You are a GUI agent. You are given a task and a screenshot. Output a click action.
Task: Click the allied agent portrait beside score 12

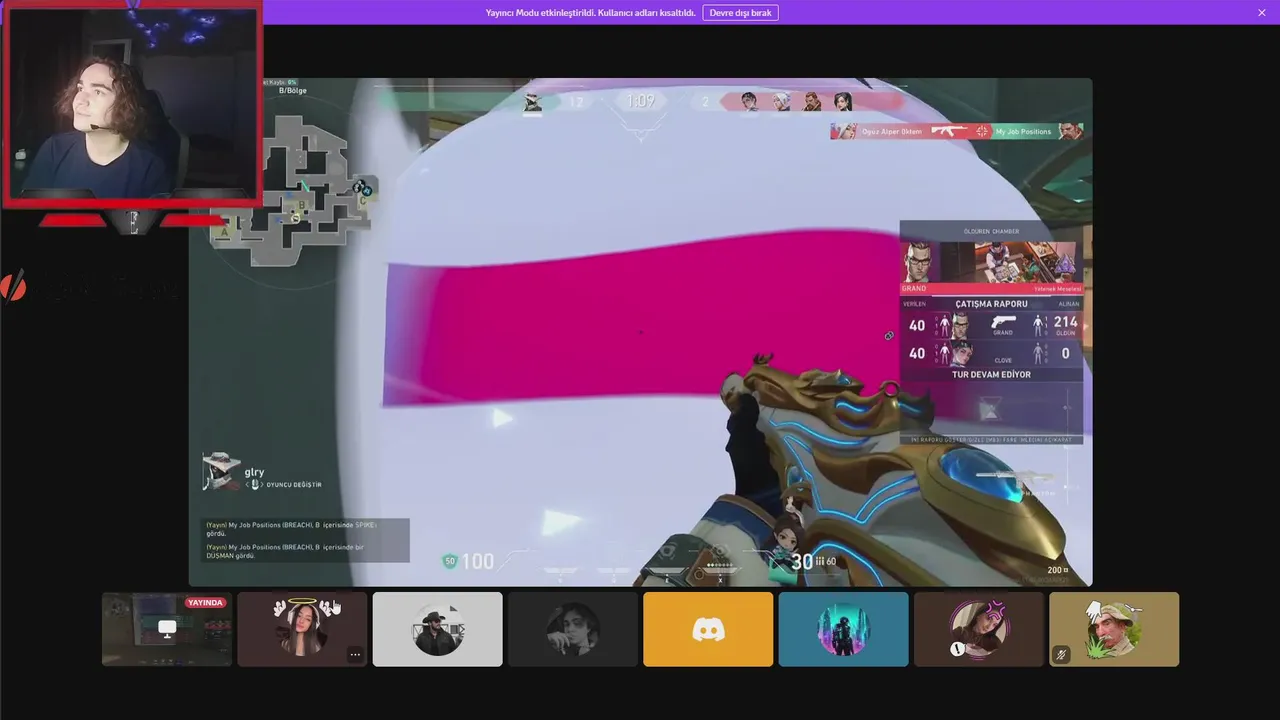533,102
